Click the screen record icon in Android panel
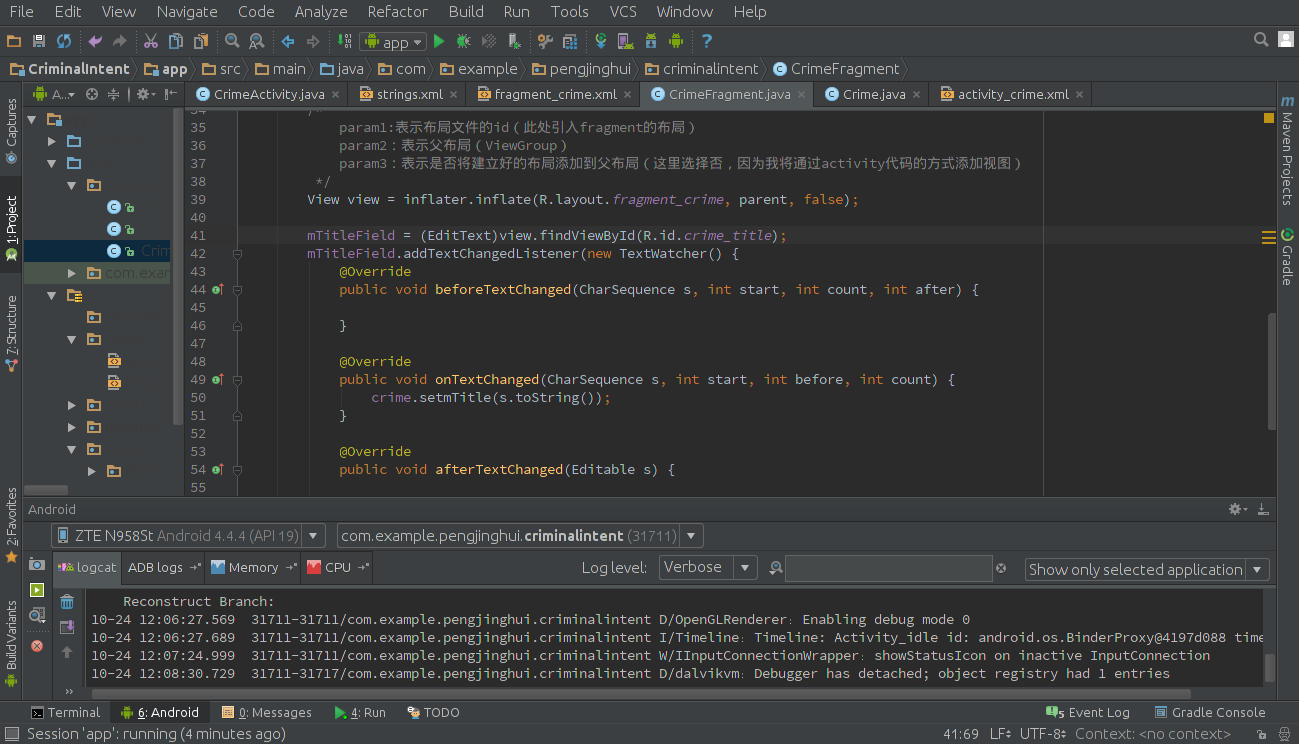The width and height of the screenshot is (1299, 744). pos(37,590)
